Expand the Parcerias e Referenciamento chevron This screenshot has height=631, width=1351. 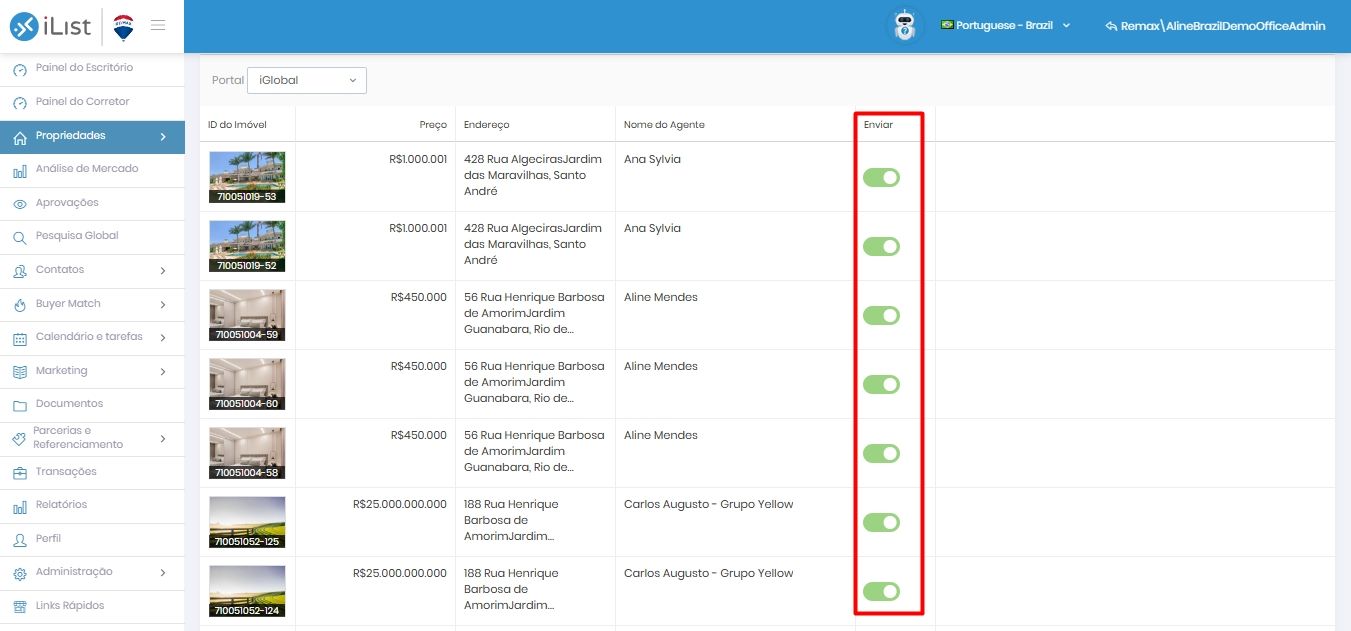pos(163,439)
